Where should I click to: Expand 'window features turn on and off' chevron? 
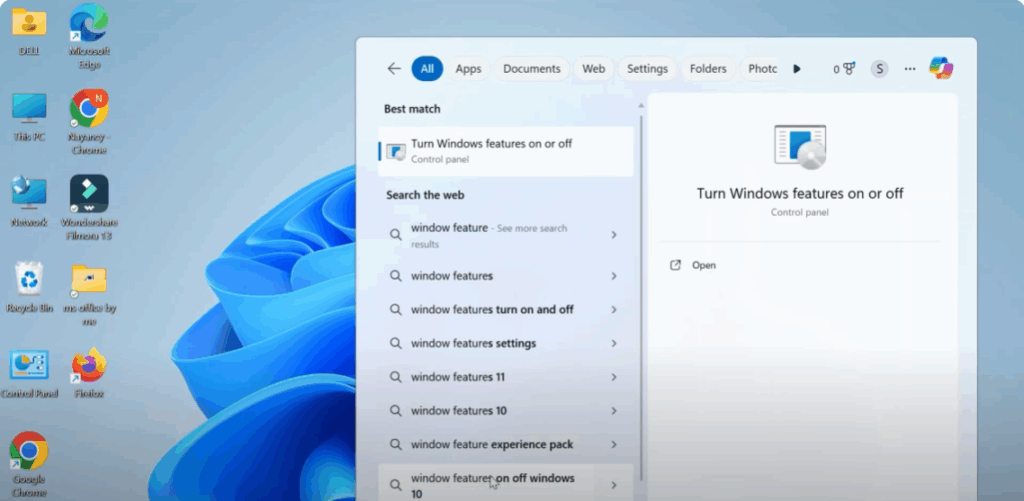(x=614, y=310)
